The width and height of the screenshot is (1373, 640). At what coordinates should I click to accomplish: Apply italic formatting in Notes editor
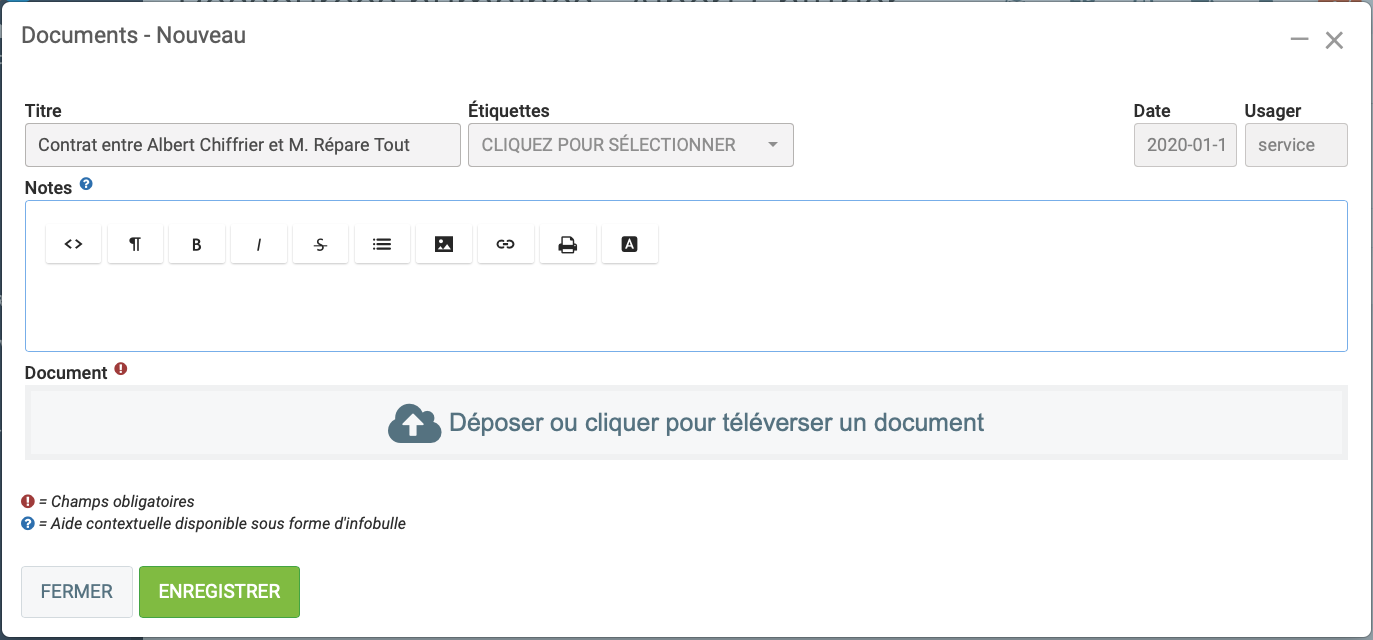[259, 244]
